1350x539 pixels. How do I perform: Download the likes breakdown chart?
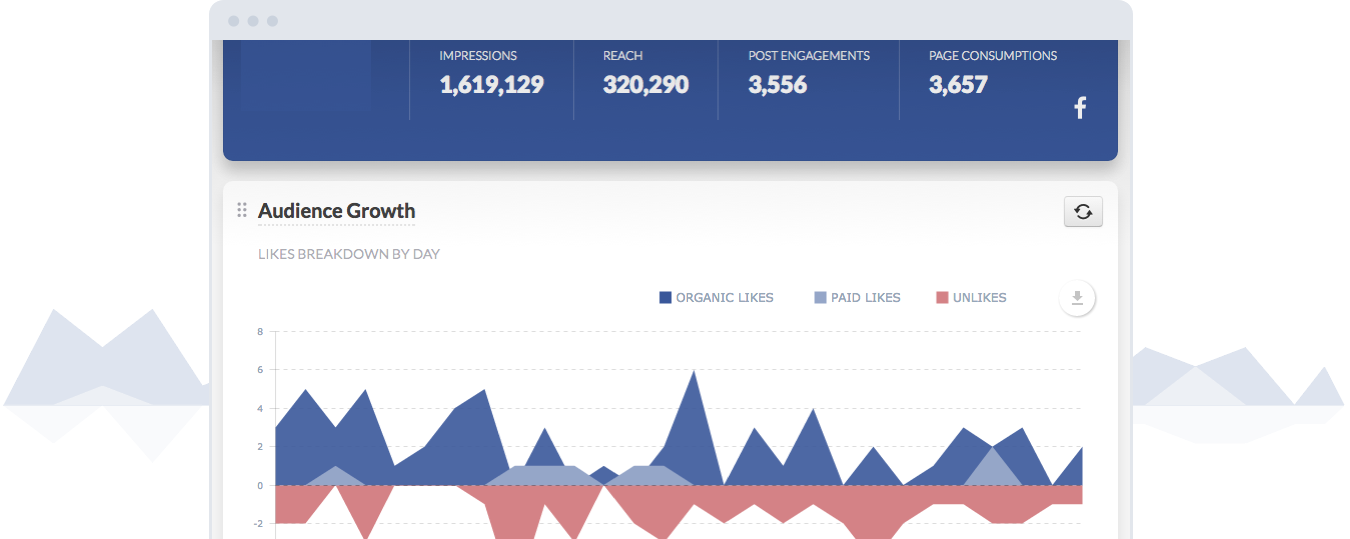(1077, 297)
